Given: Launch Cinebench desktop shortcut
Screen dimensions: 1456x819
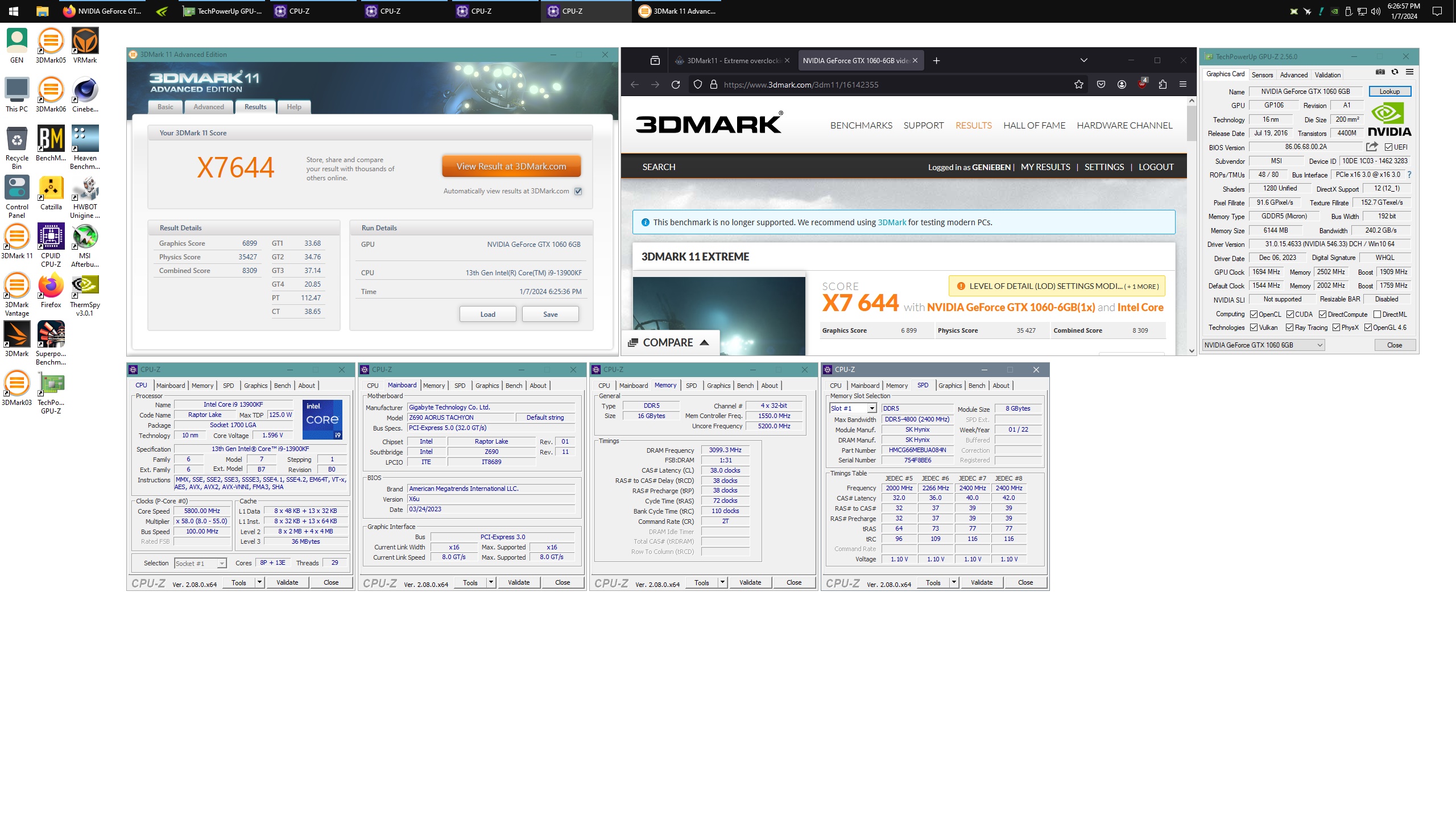Looking at the screenshot, I should tap(85, 94).
